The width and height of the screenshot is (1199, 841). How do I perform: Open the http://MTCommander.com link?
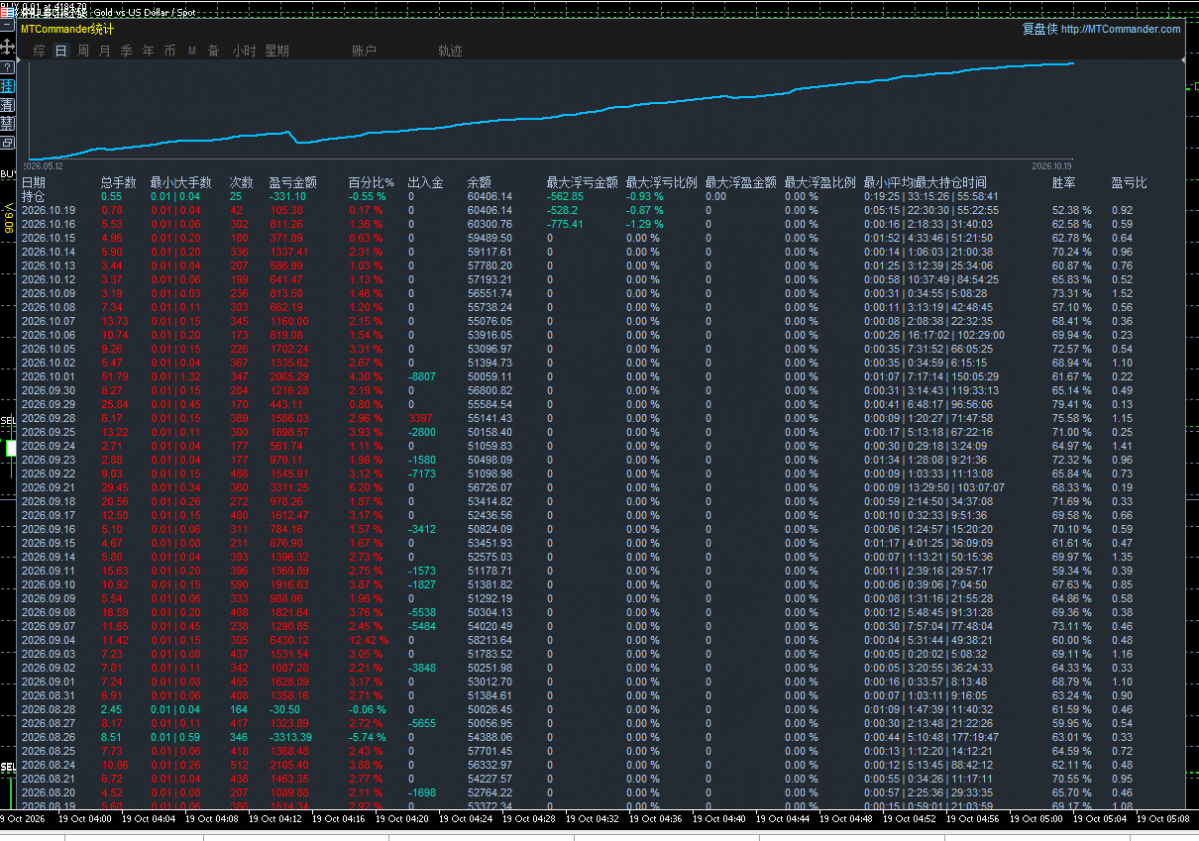pos(1120,29)
